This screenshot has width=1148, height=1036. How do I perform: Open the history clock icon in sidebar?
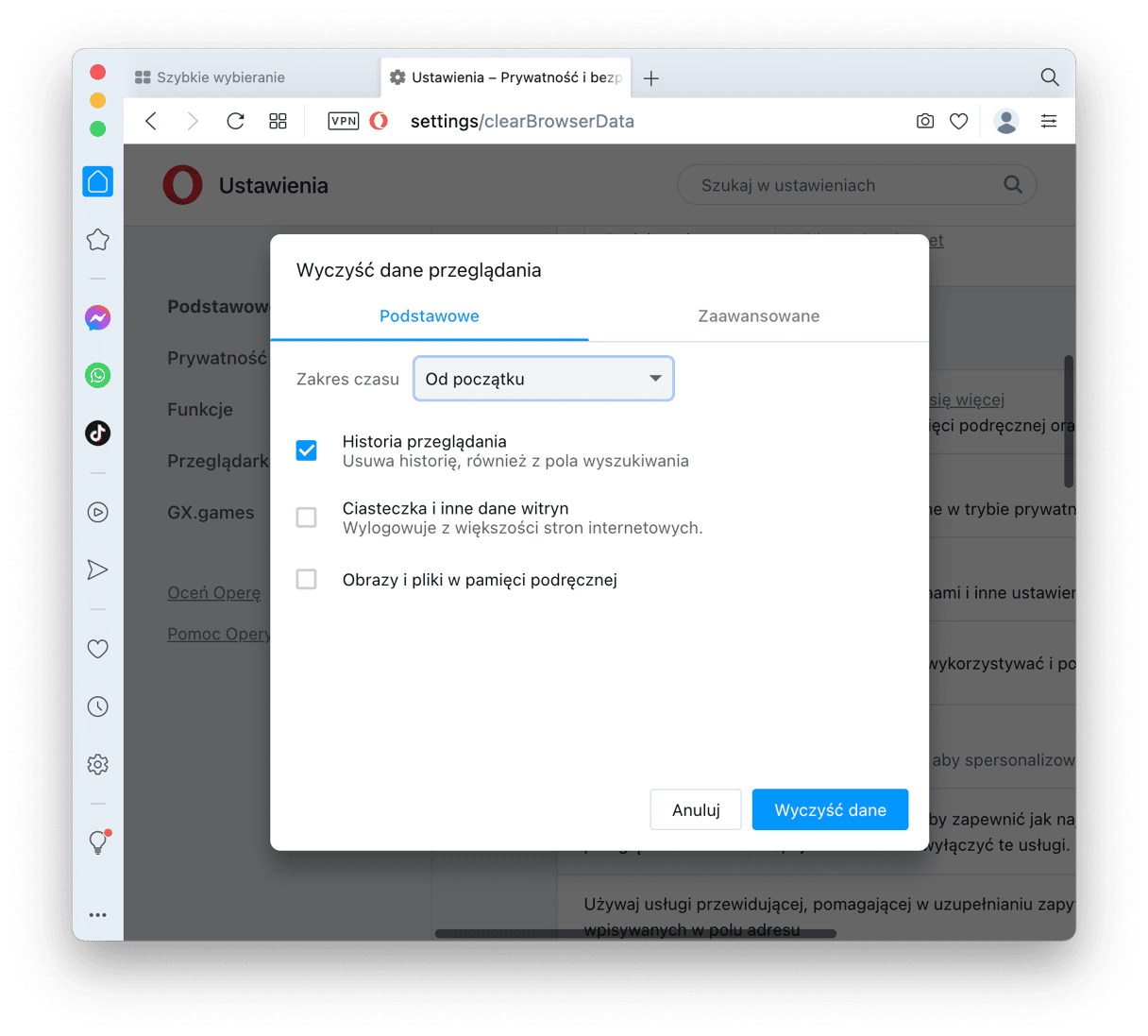tap(97, 706)
